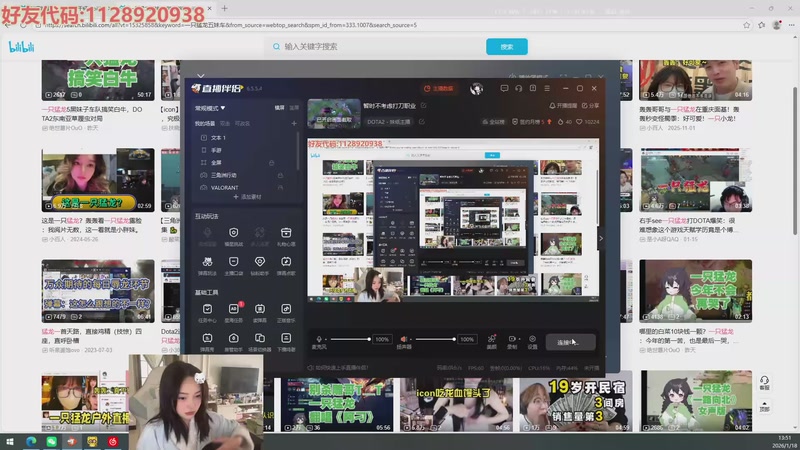Click the bilibili search input field

(x=376, y=46)
